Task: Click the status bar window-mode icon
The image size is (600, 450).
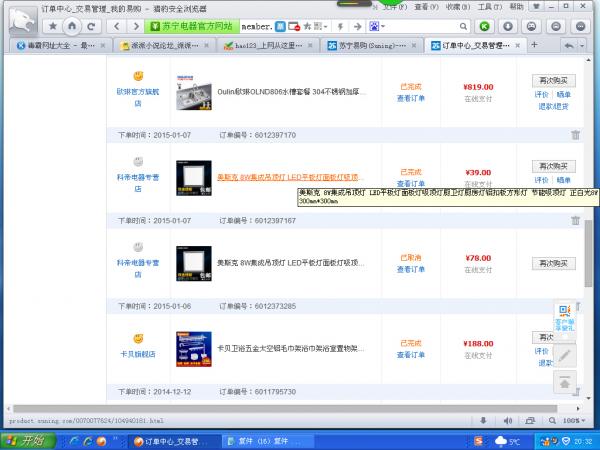Action: [530, 421]
